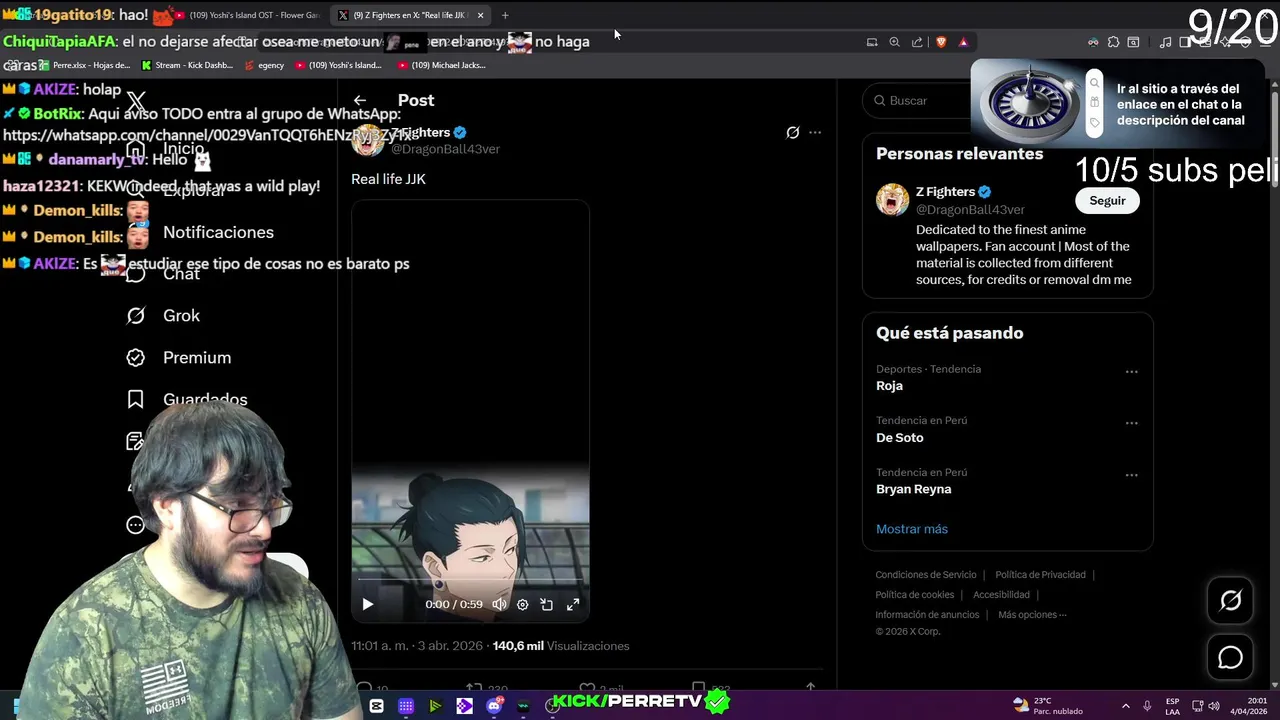Open Política de Privacidad link
The width and height of the screenshot is (1280, 720).
click(1040, 575)
